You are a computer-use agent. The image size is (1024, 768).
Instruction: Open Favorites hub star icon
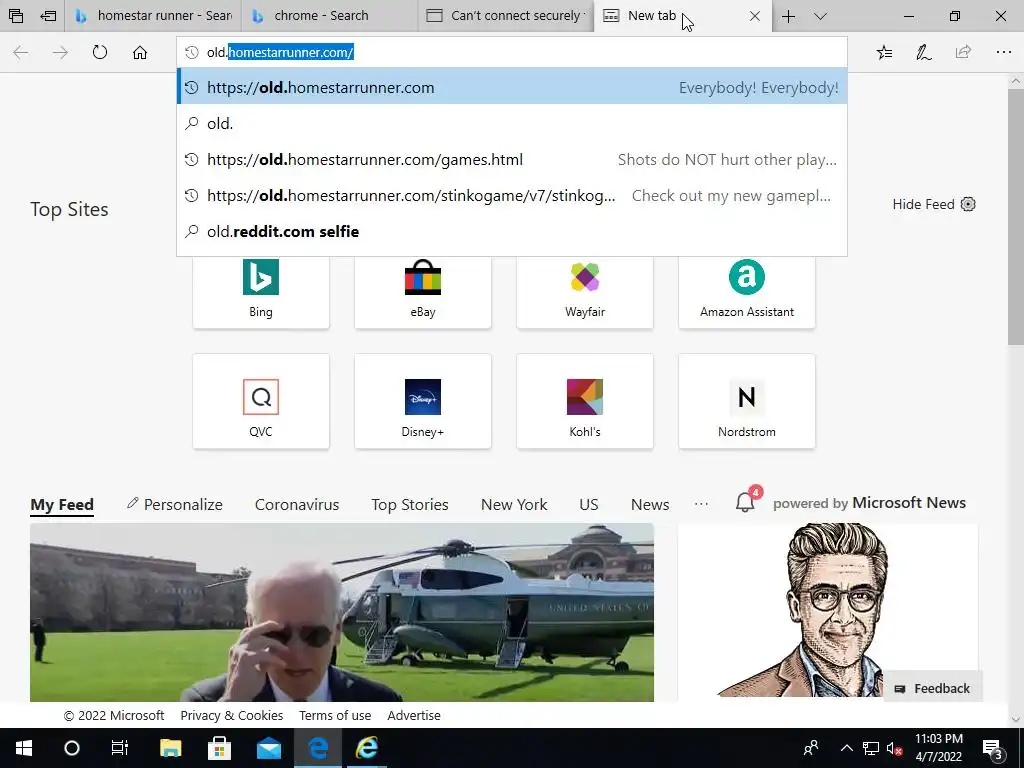point(884,52)
